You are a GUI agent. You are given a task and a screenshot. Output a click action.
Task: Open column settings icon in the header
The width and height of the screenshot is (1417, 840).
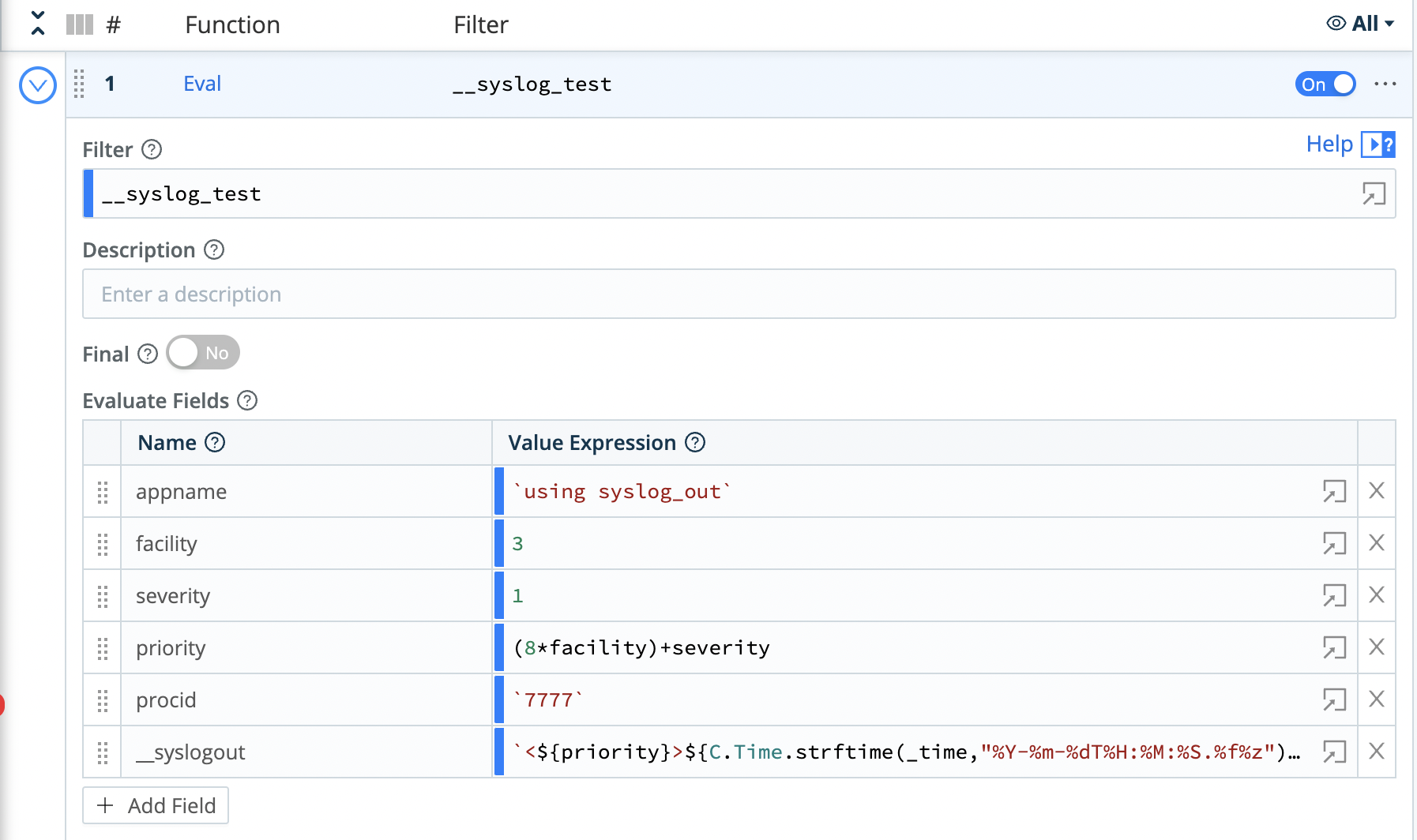pyautogui.click(x=79, y=24)
